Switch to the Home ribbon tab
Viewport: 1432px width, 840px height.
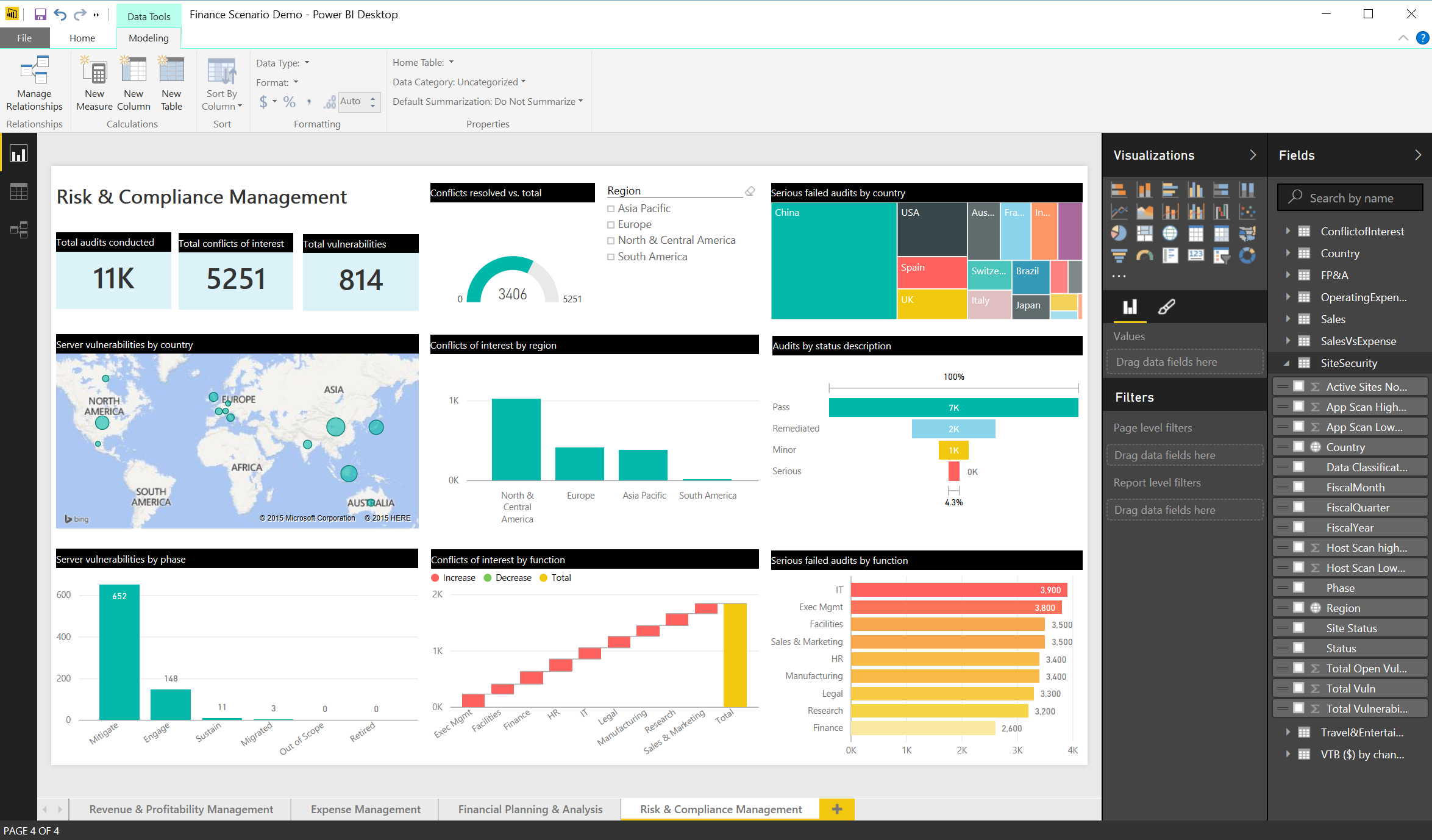82,38
